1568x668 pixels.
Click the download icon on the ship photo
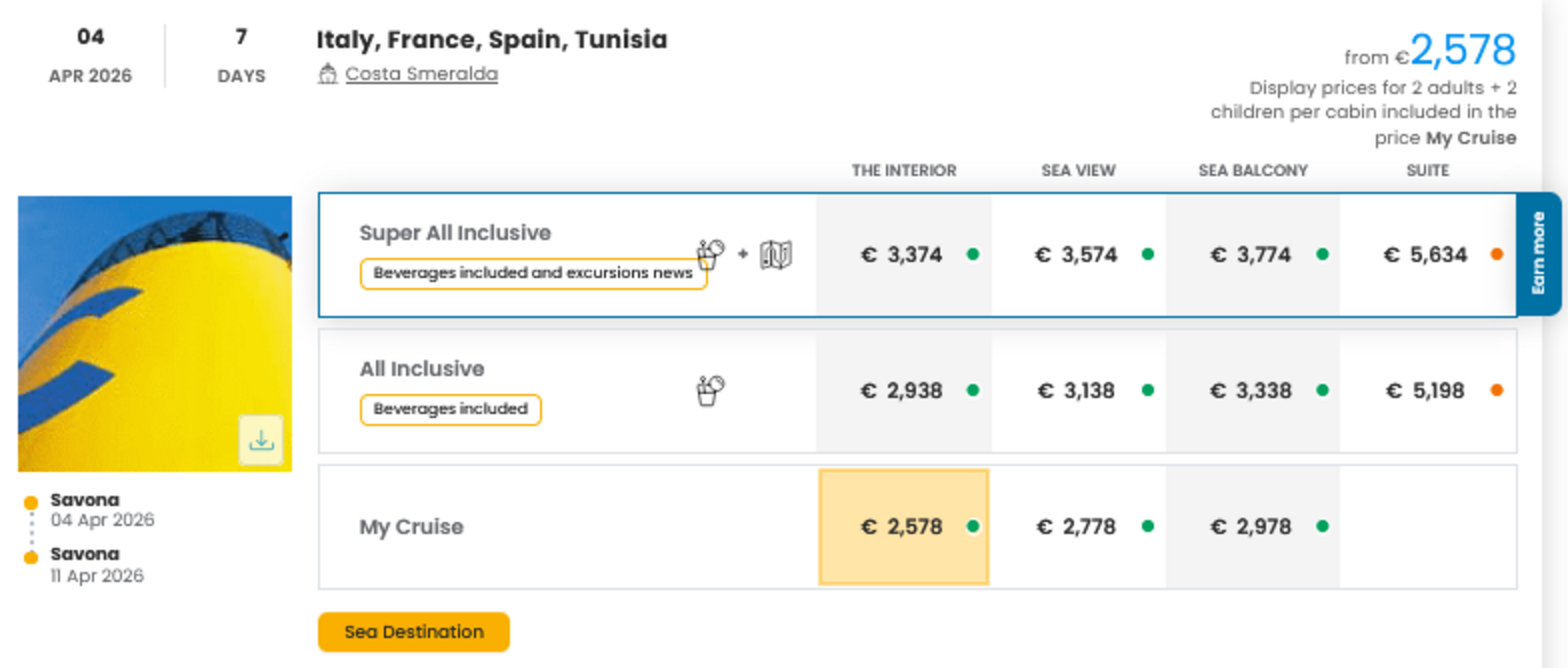coord(262,439)
